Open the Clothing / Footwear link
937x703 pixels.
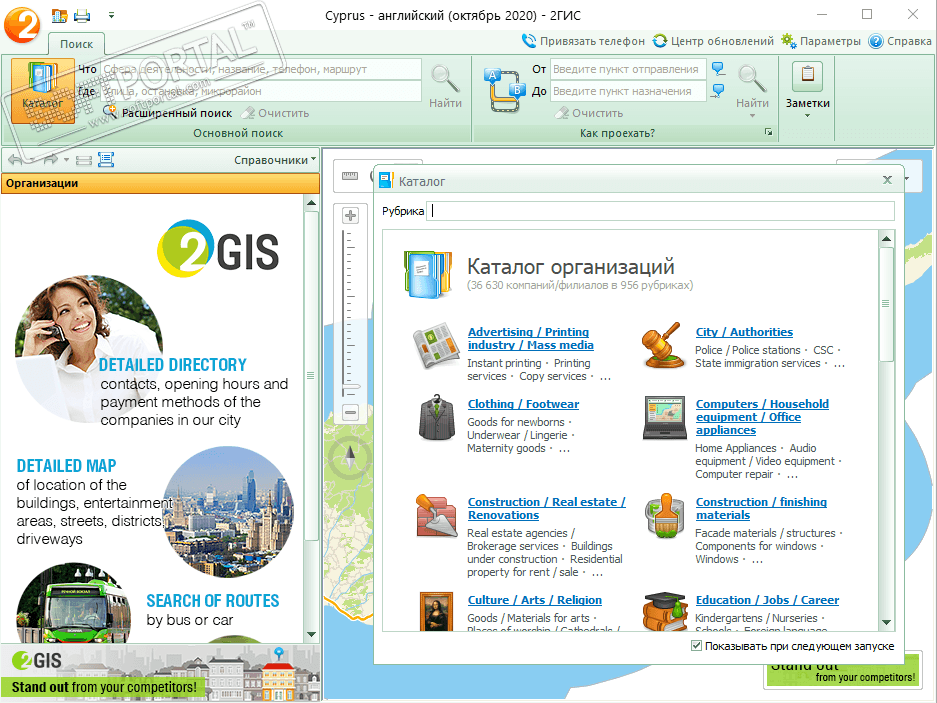pos(523,404)
